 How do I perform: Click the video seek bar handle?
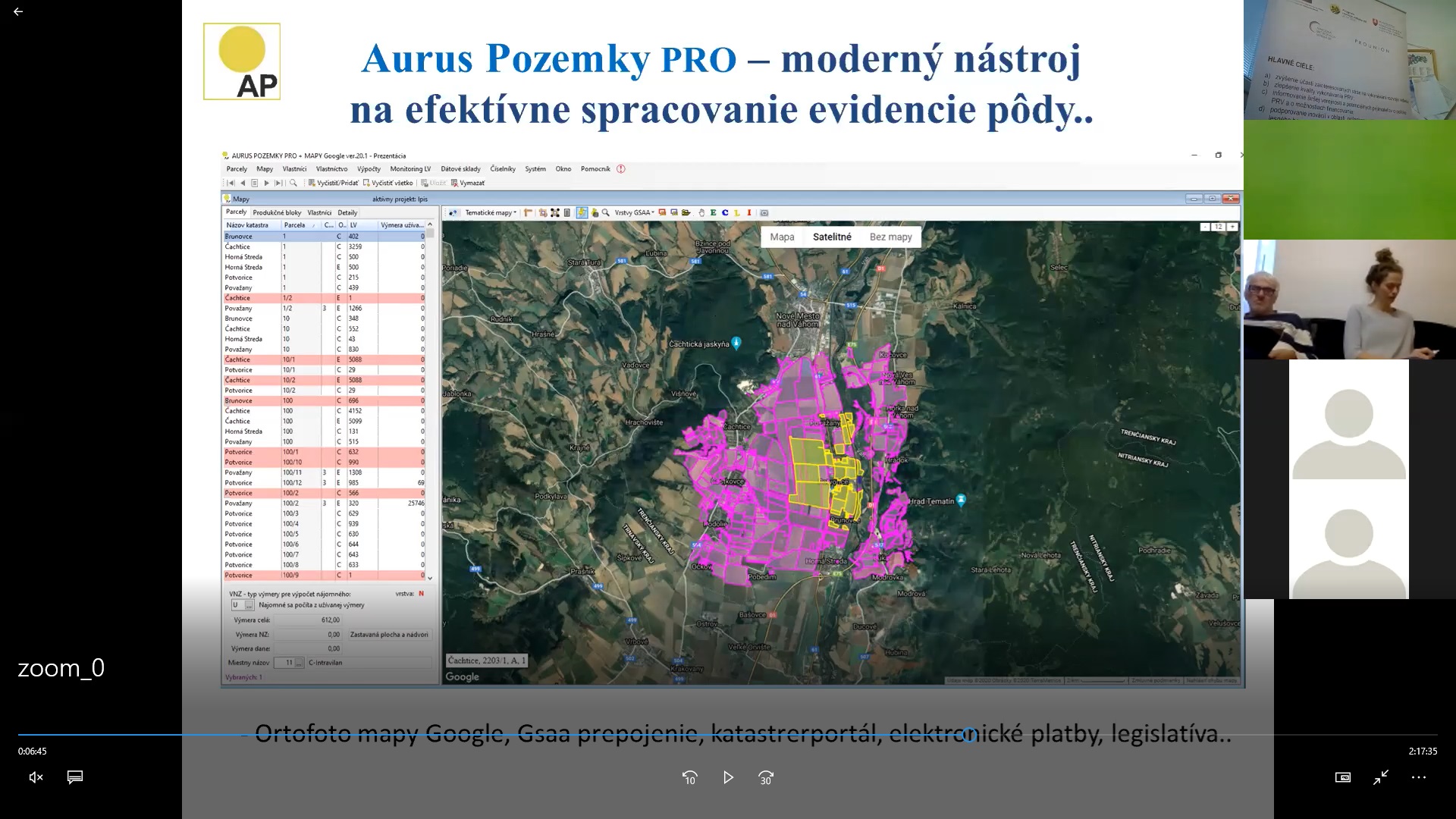969,734
